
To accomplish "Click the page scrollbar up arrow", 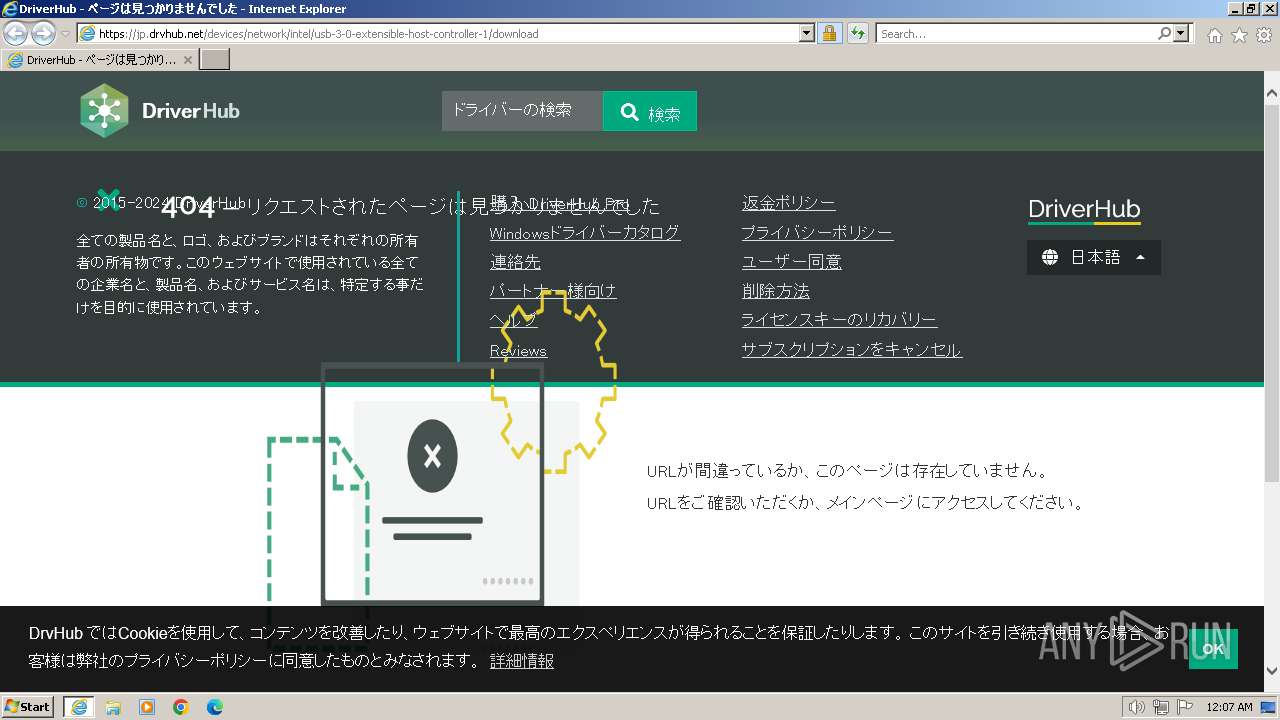I will click(1272, 94).
